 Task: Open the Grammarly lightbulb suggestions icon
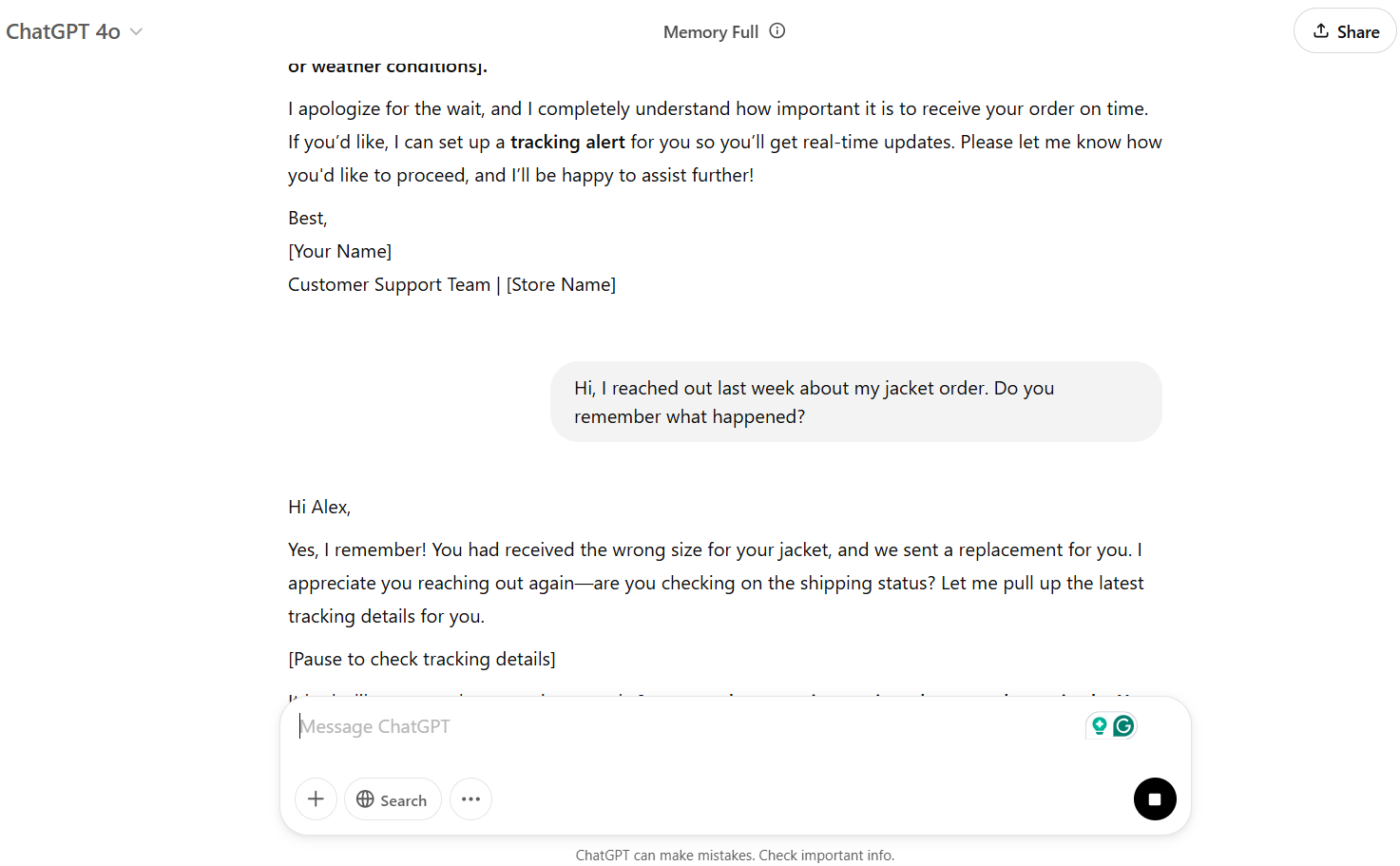[x=1099, y=726]
